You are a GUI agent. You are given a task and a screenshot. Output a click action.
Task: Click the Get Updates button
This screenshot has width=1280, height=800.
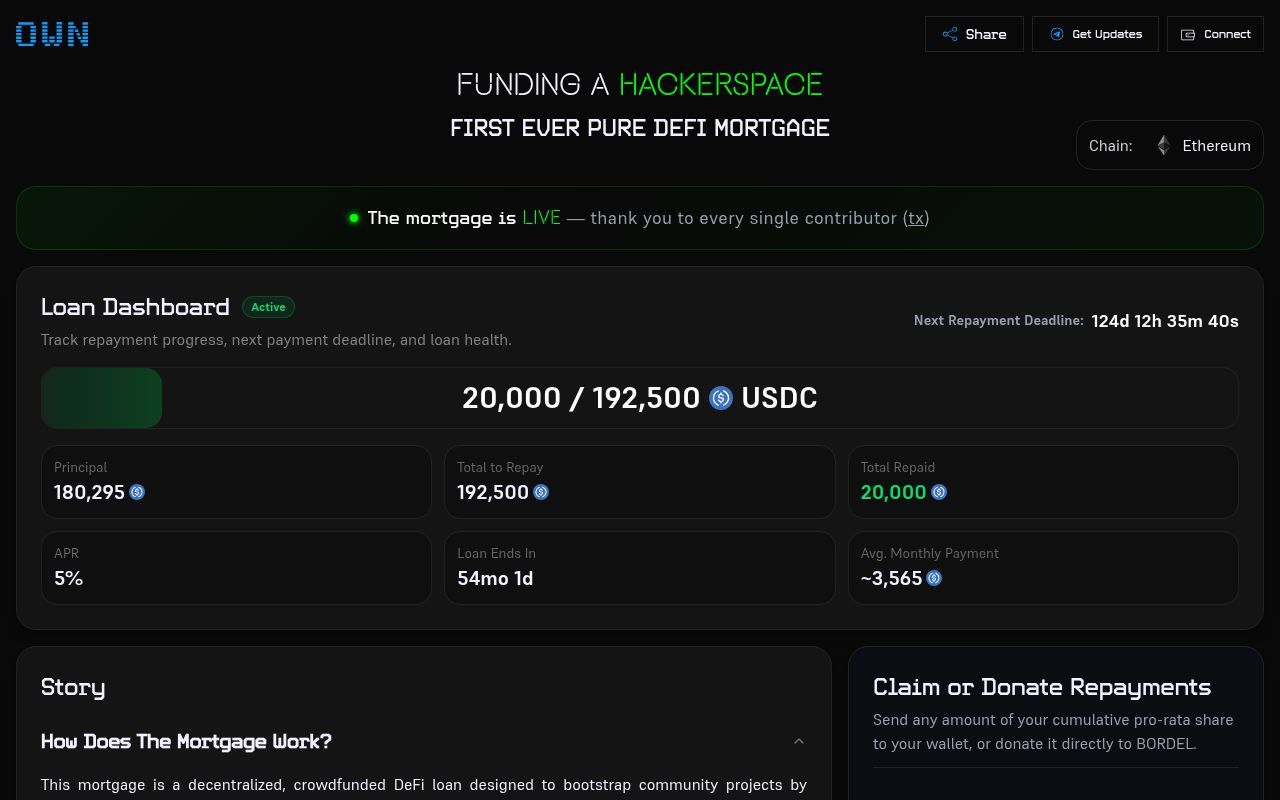coord(1095,34)
